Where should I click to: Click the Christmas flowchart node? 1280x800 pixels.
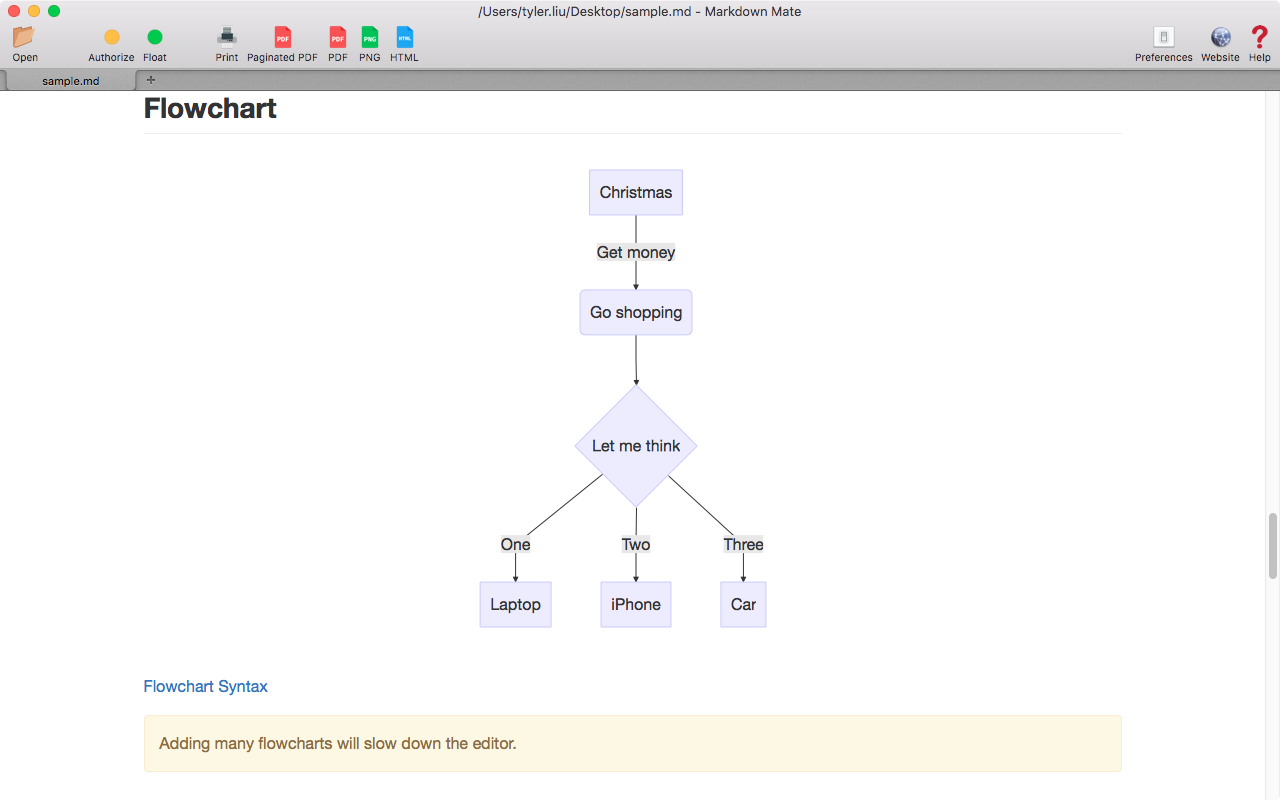[636, 192]
